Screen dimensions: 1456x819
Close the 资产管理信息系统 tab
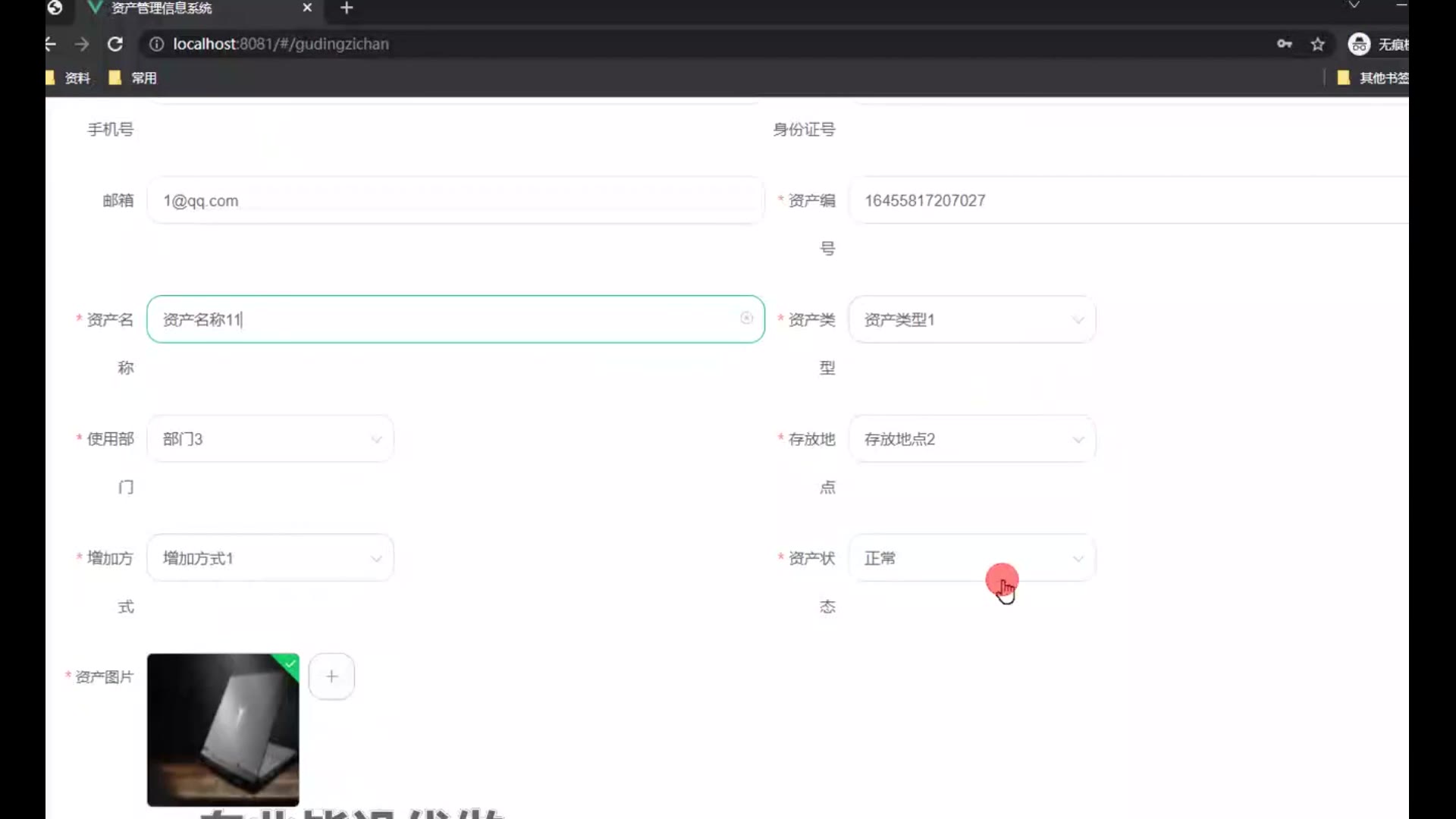307,8
